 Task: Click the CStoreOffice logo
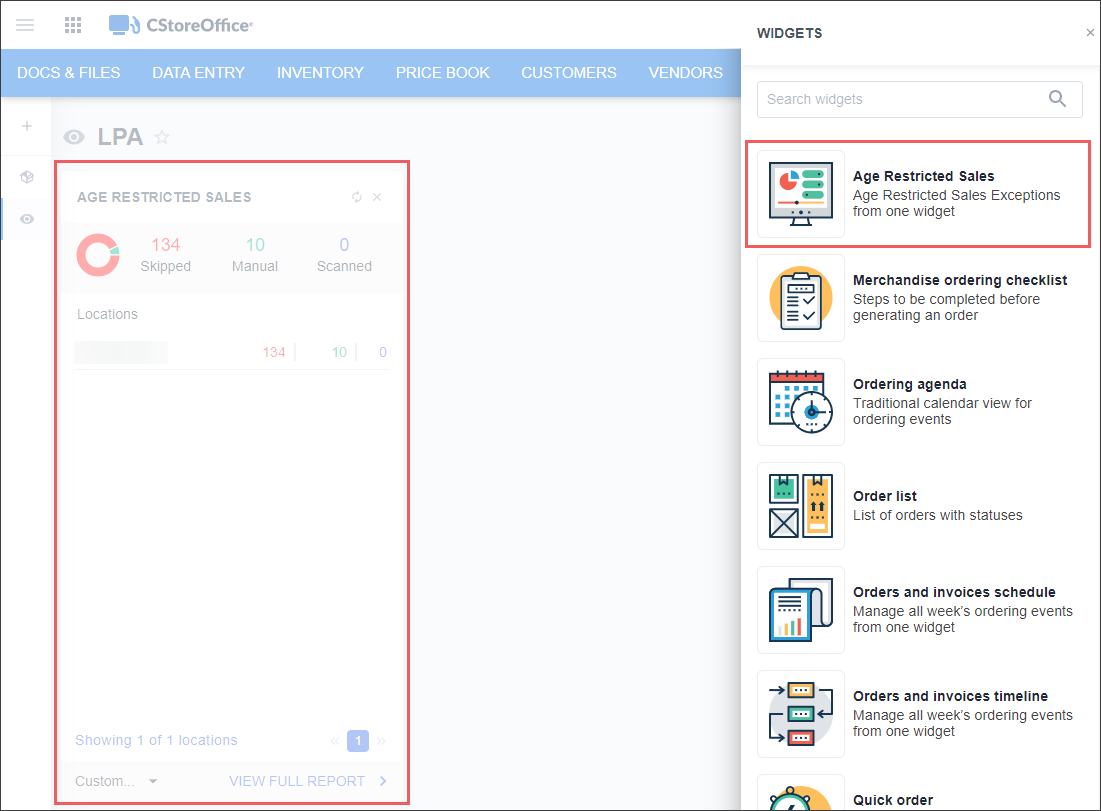[x=181, y=25]
